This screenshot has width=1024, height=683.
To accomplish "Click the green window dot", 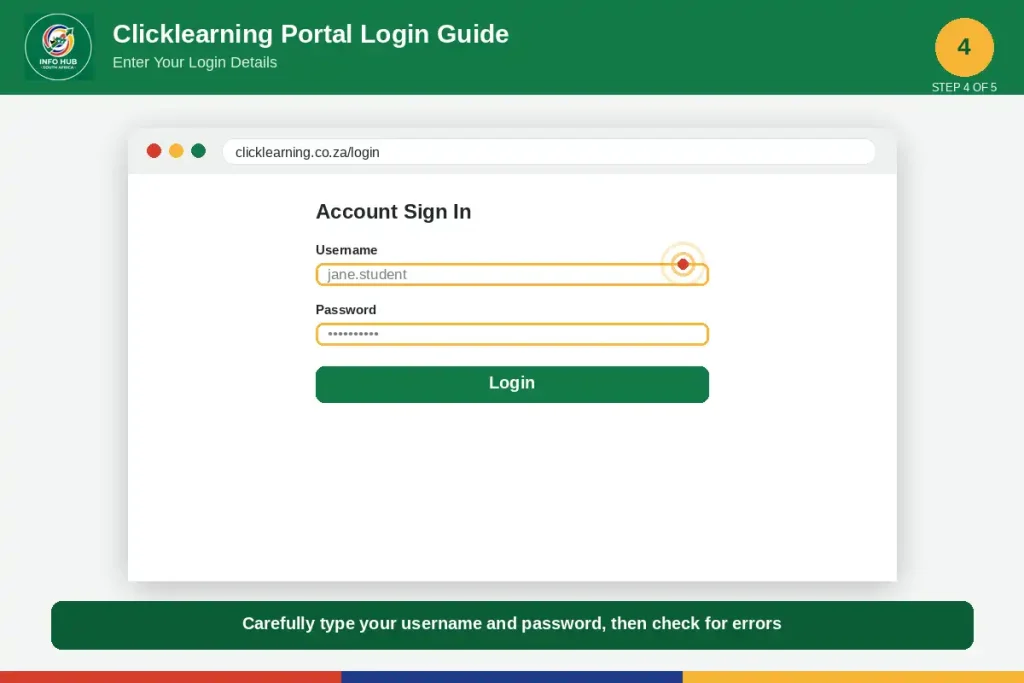I will click(199, 151).
